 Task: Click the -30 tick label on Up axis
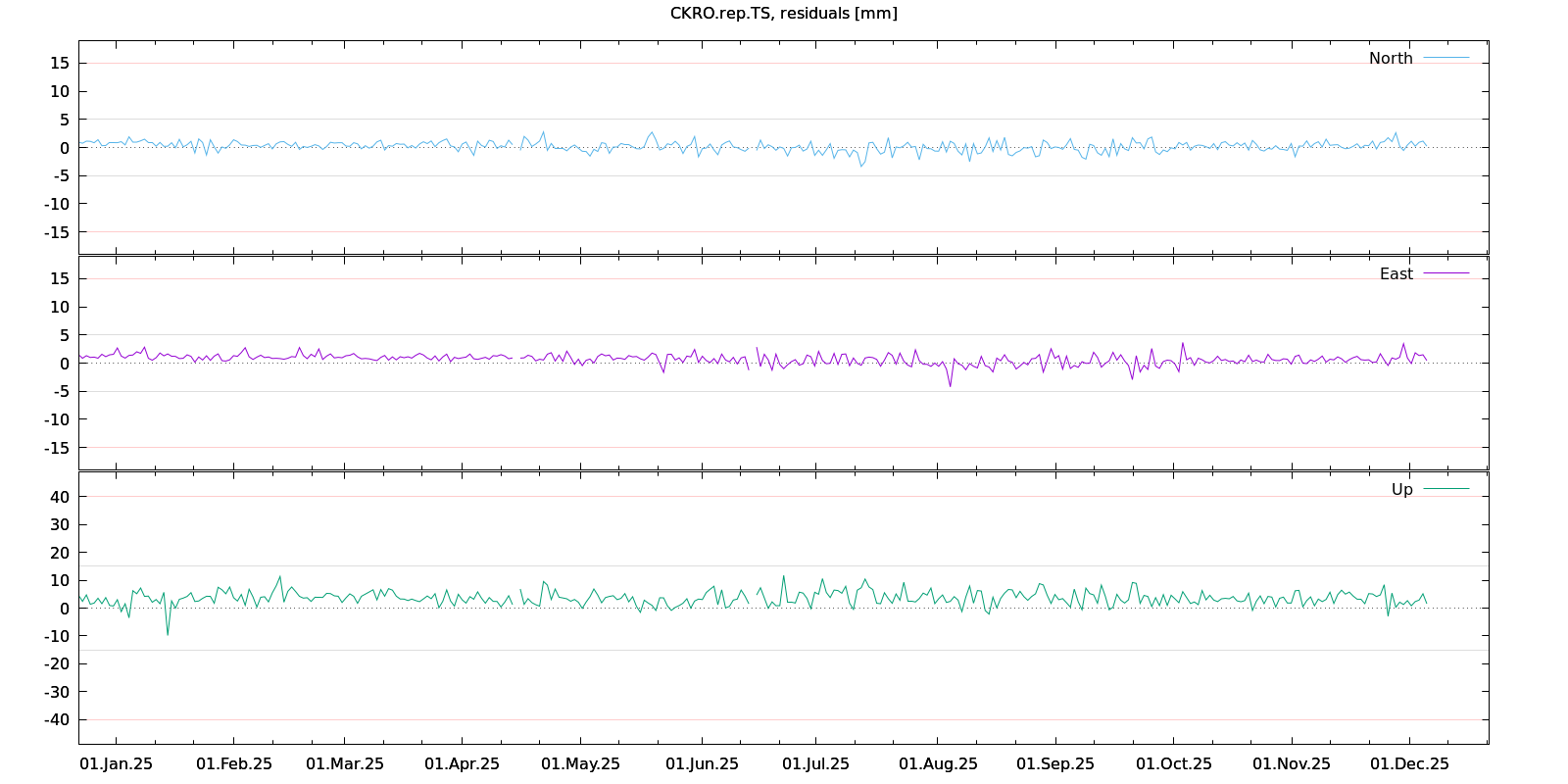pyautogui.click(x=57, y=692)
